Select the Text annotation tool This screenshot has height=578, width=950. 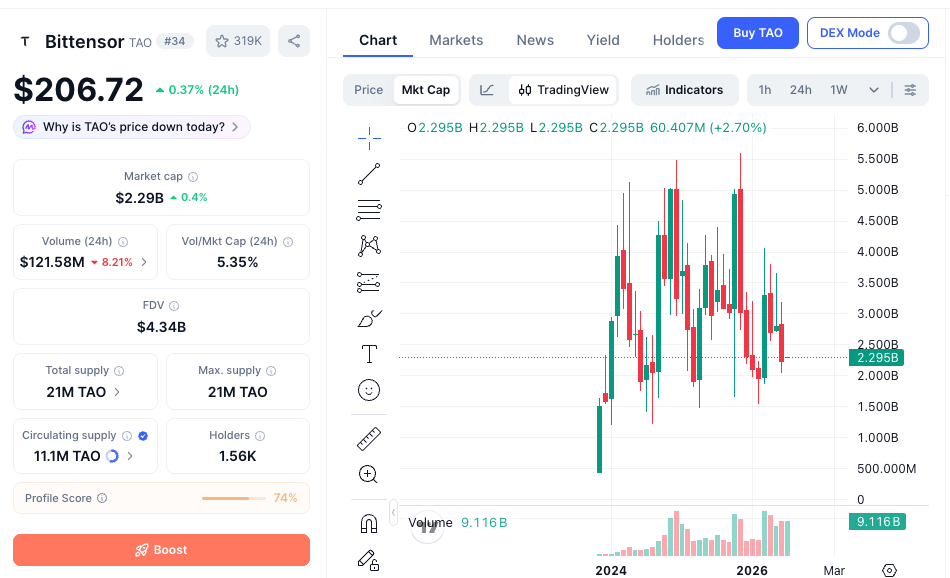[369, 354]
